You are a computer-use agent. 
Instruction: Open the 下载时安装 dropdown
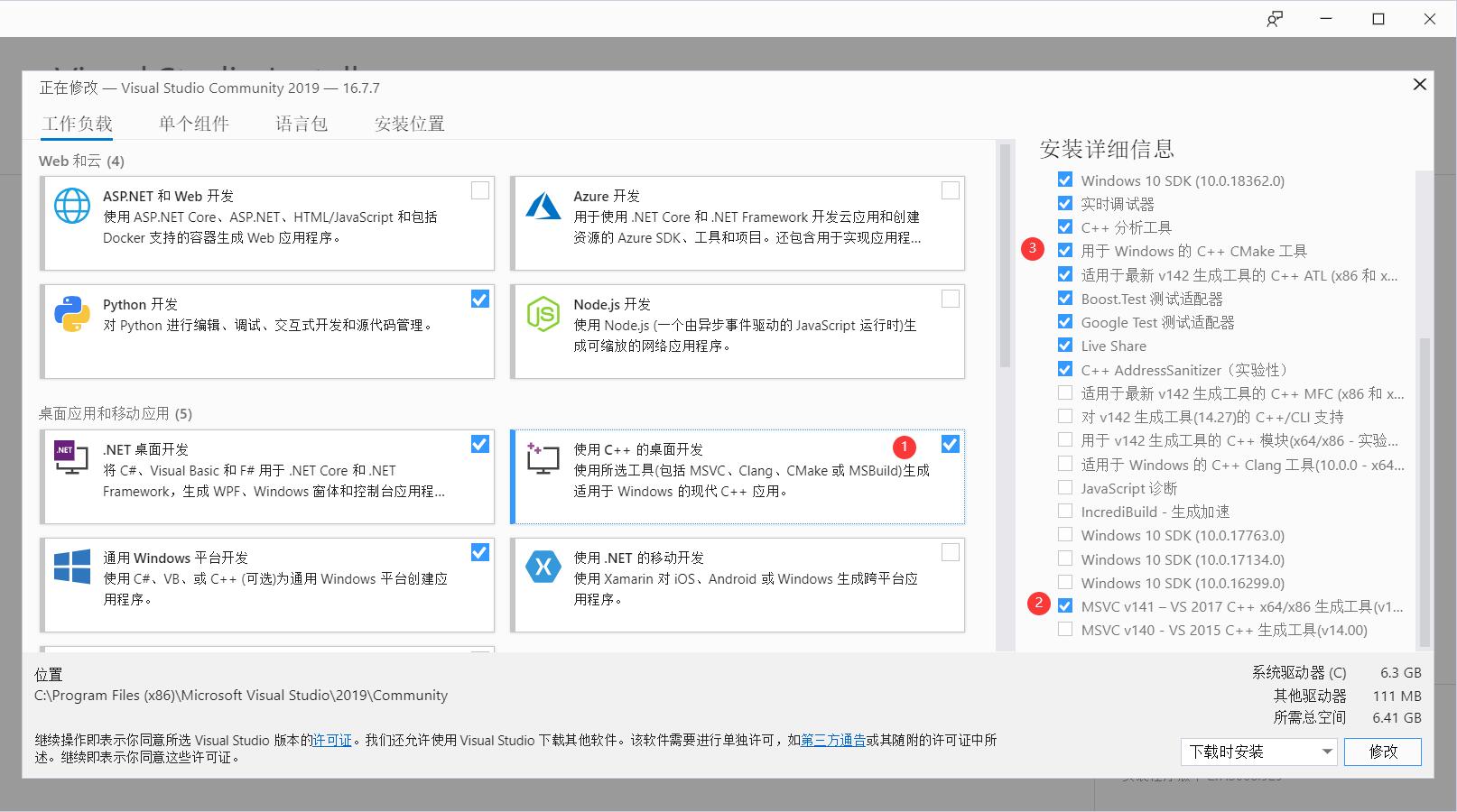tap(1257, 752)
